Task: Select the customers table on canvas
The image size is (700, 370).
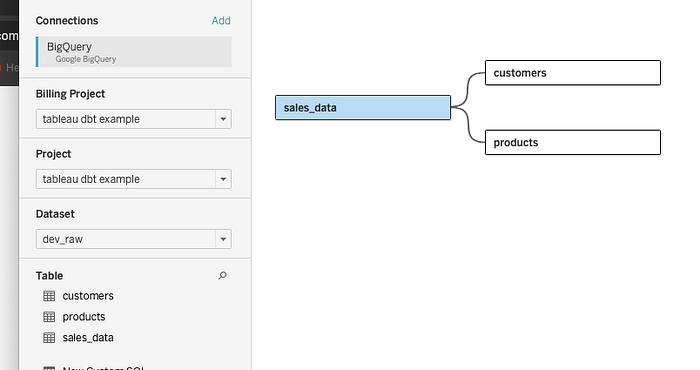Action: click(x=573, y=73)
